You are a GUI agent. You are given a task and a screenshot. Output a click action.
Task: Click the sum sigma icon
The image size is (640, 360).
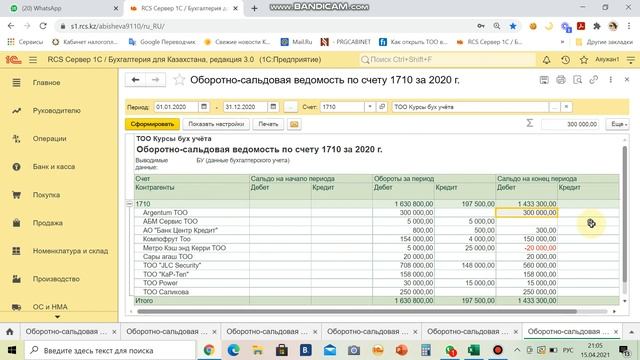tap(529, 123)
